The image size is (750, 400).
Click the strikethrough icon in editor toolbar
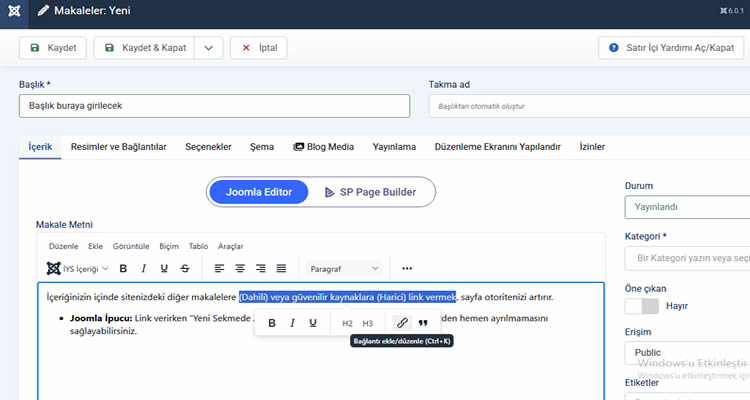coord(185,269)
